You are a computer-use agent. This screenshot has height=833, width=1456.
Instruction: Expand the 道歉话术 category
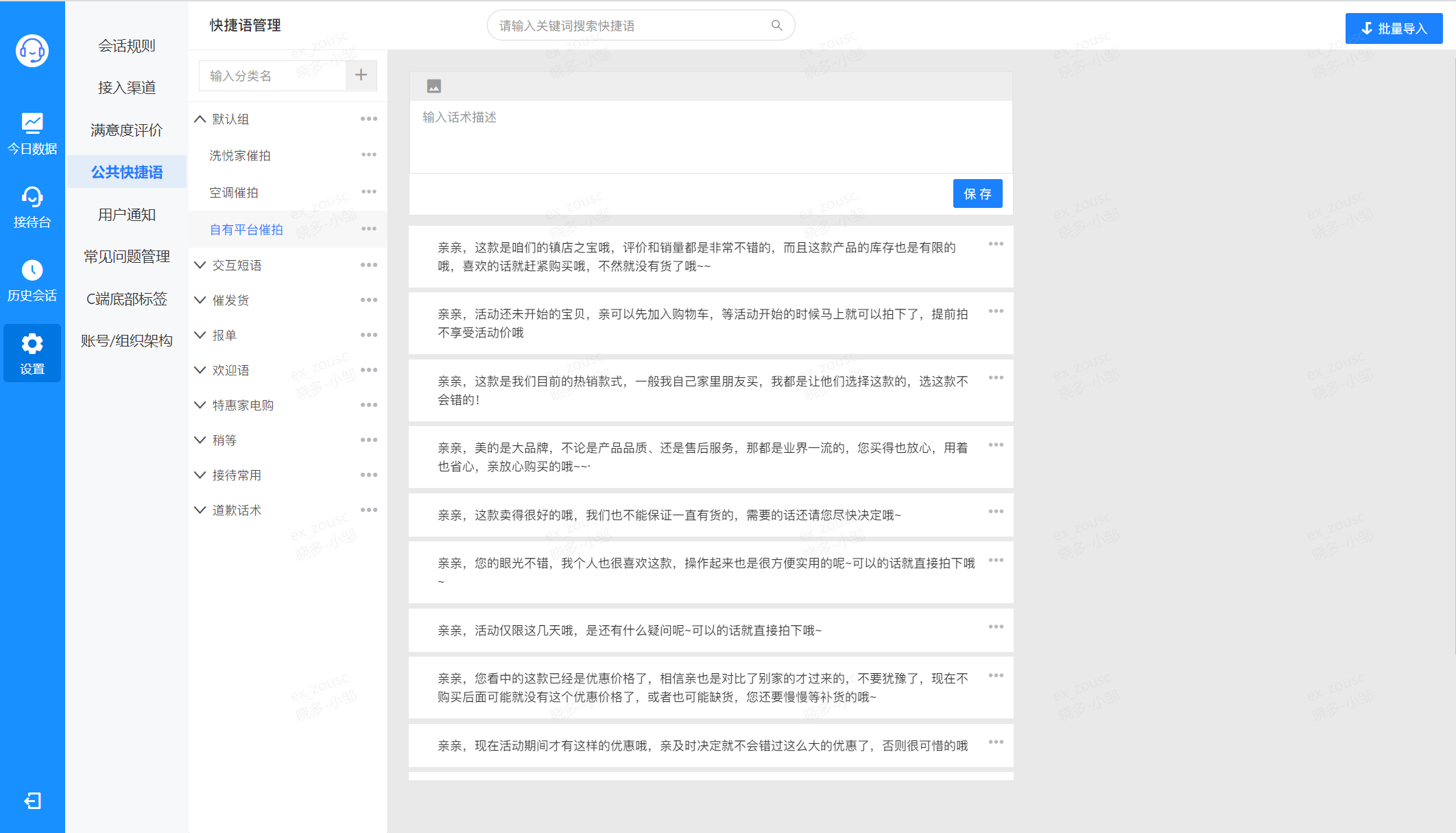pyautogui.click(x=200, y=510)
